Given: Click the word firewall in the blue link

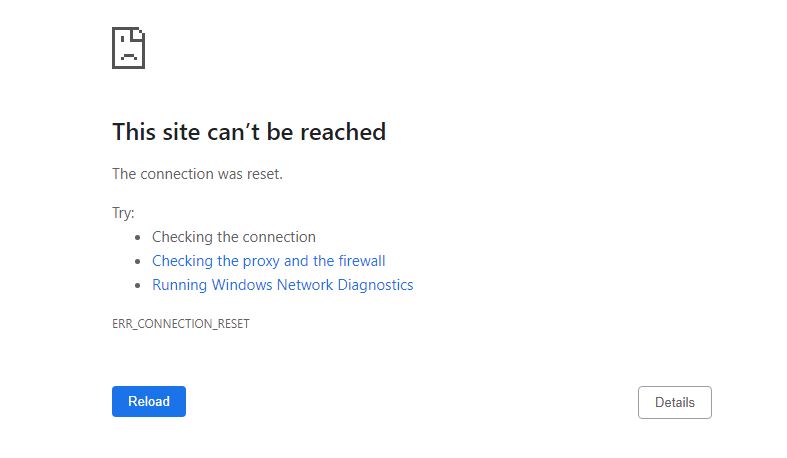Looking at the screenshot, I should (x=362, y=261).
